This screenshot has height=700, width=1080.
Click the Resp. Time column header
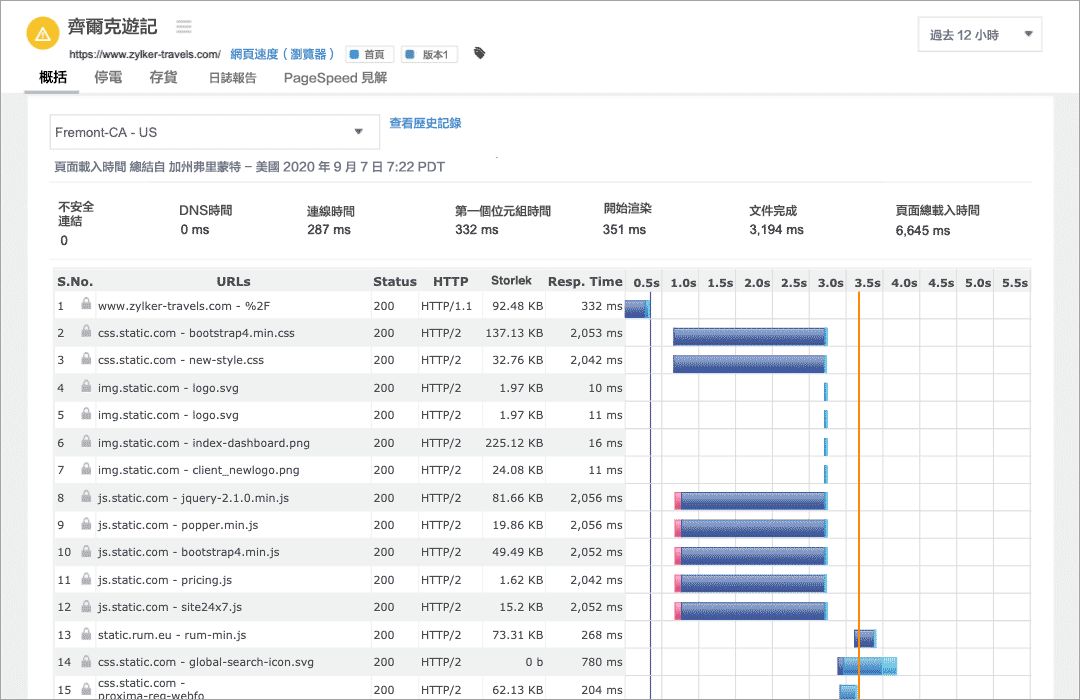tap(585, 282)
